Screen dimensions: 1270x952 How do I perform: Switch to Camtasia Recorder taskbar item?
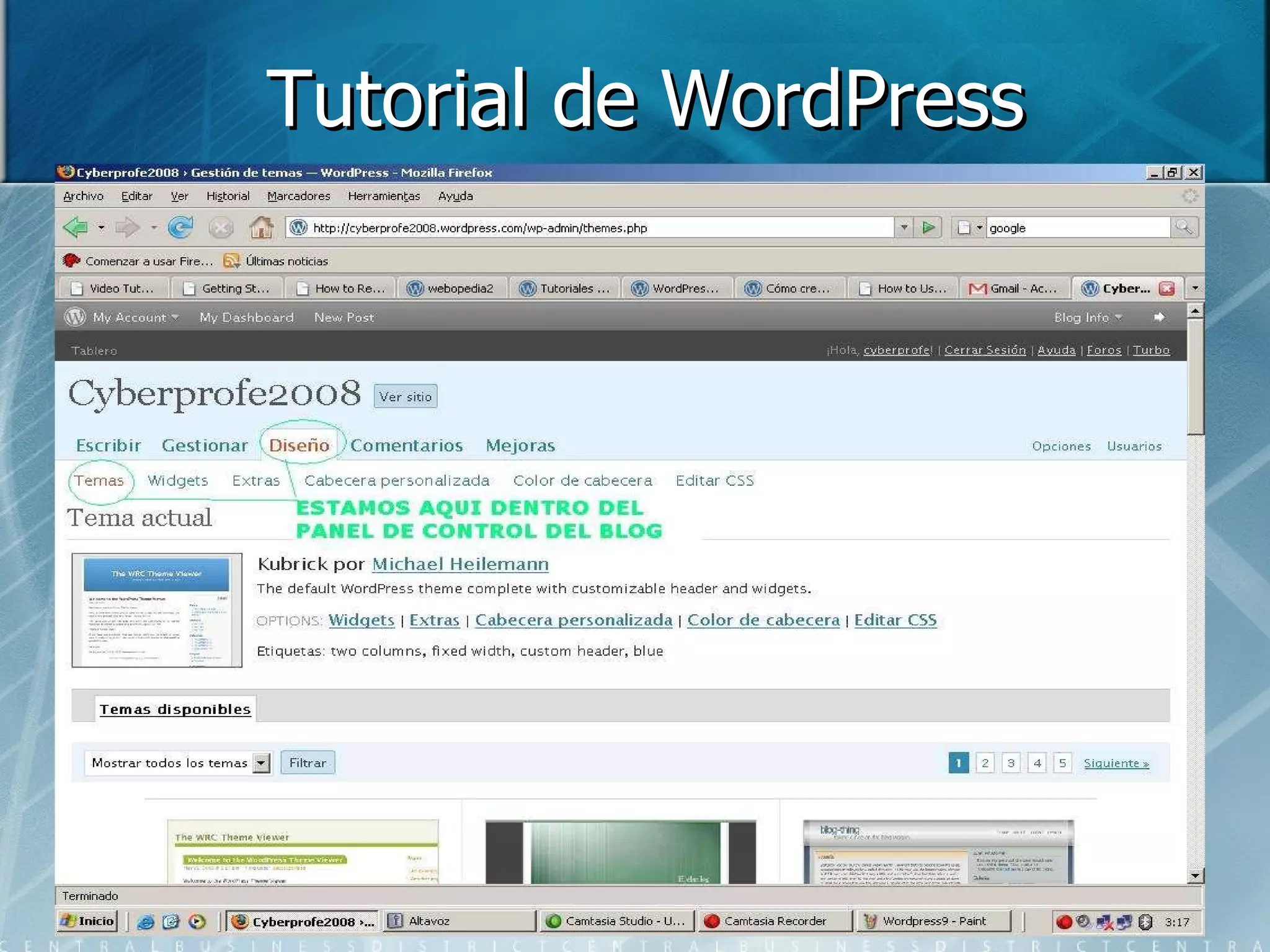pos(775,921)
